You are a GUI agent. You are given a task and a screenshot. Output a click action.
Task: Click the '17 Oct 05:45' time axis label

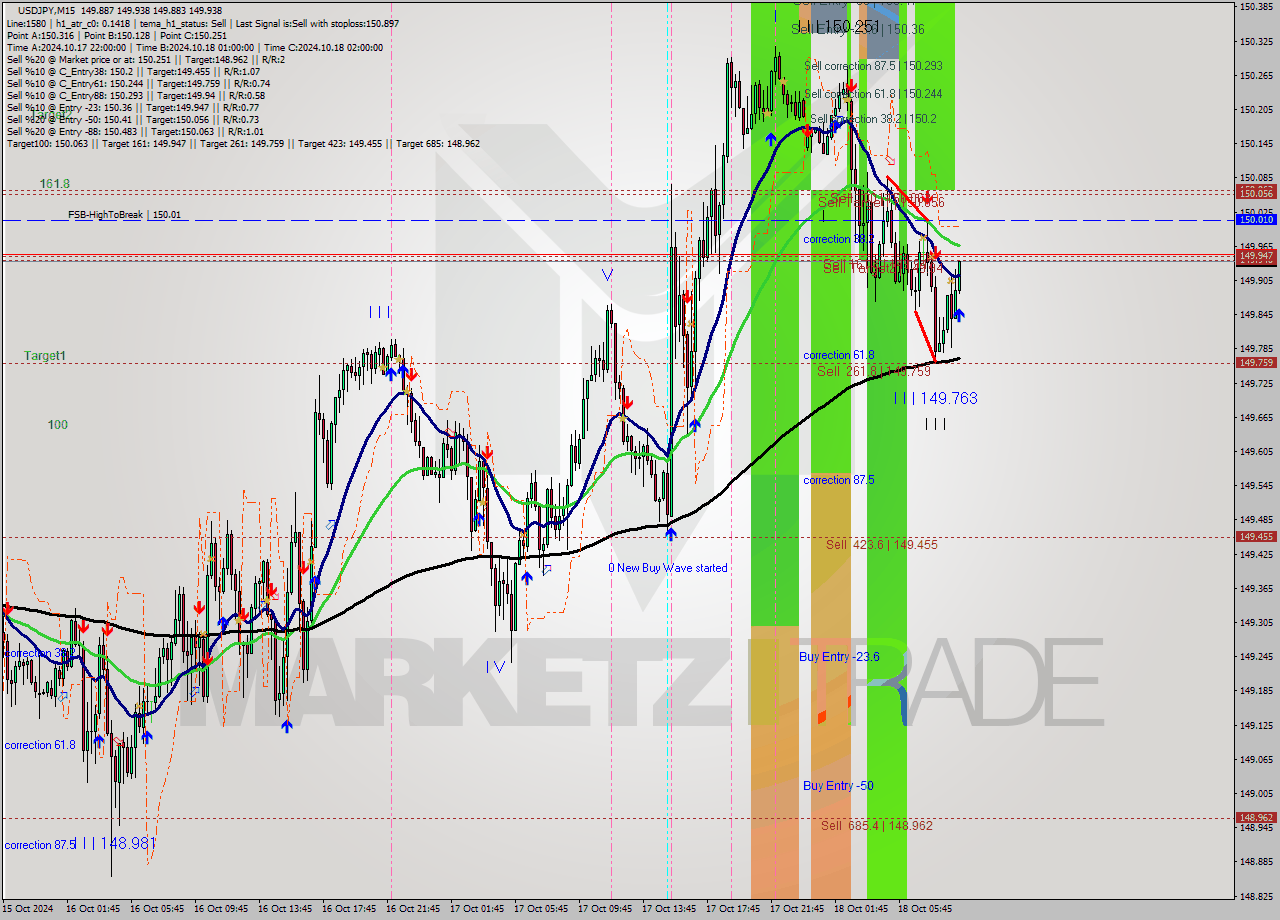[541, 909]
